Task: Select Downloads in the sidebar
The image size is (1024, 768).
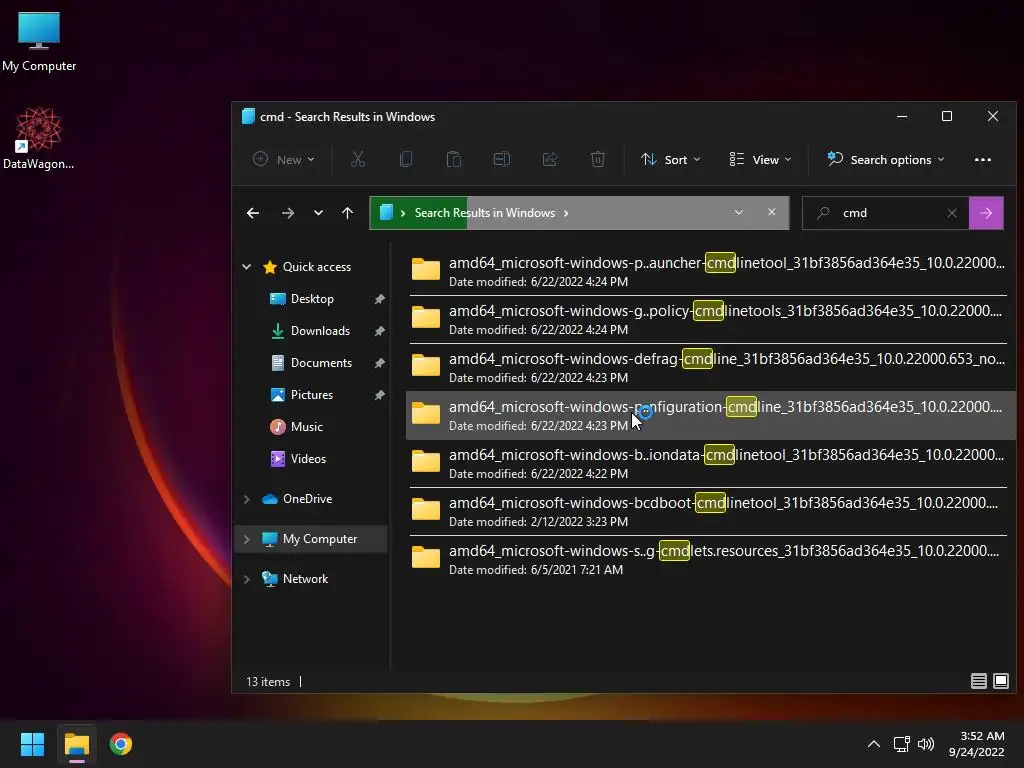Action: 320,331
